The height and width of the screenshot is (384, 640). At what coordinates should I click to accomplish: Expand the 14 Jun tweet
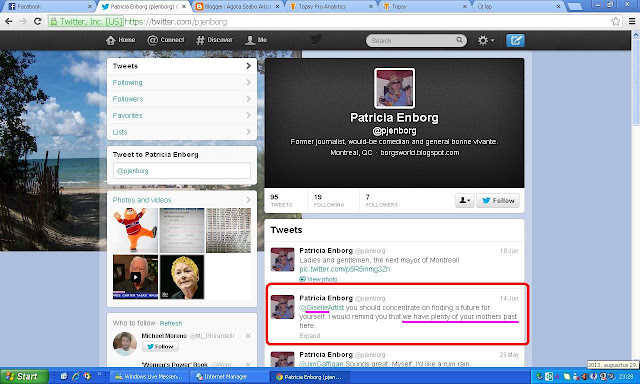click(309, 336)
